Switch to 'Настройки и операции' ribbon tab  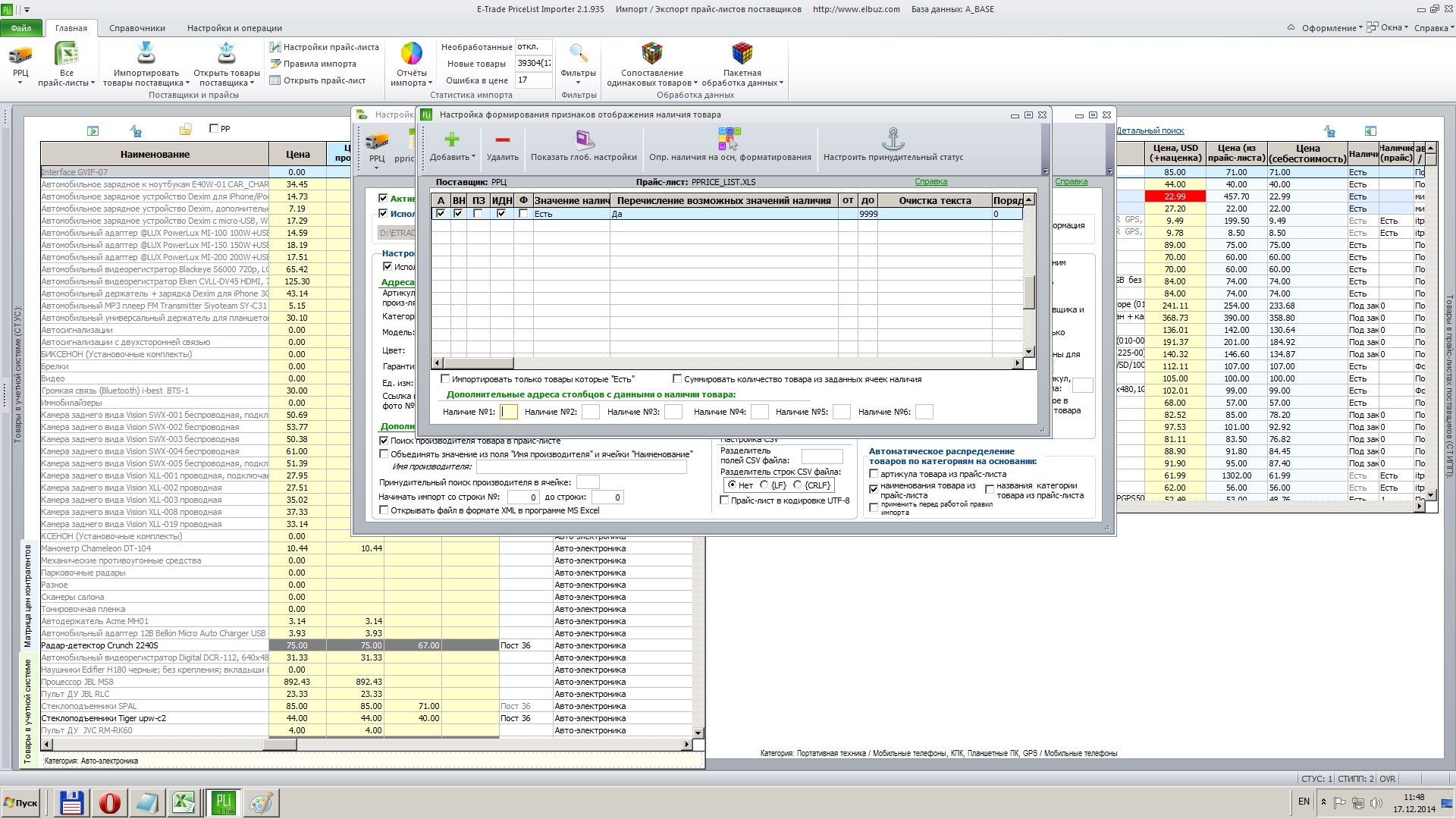coord(234,28)
